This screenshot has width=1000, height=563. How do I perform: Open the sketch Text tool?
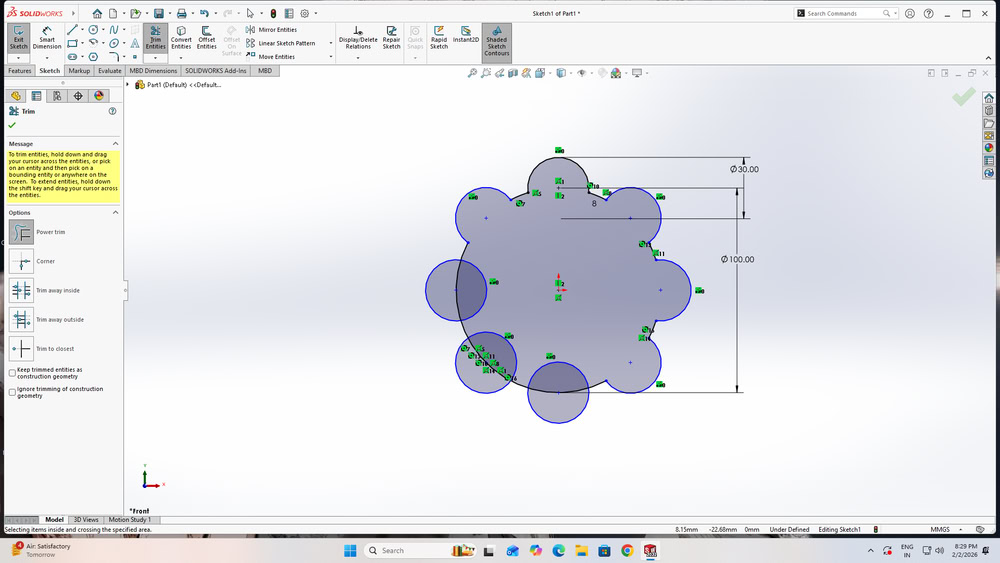pos(135,43)
